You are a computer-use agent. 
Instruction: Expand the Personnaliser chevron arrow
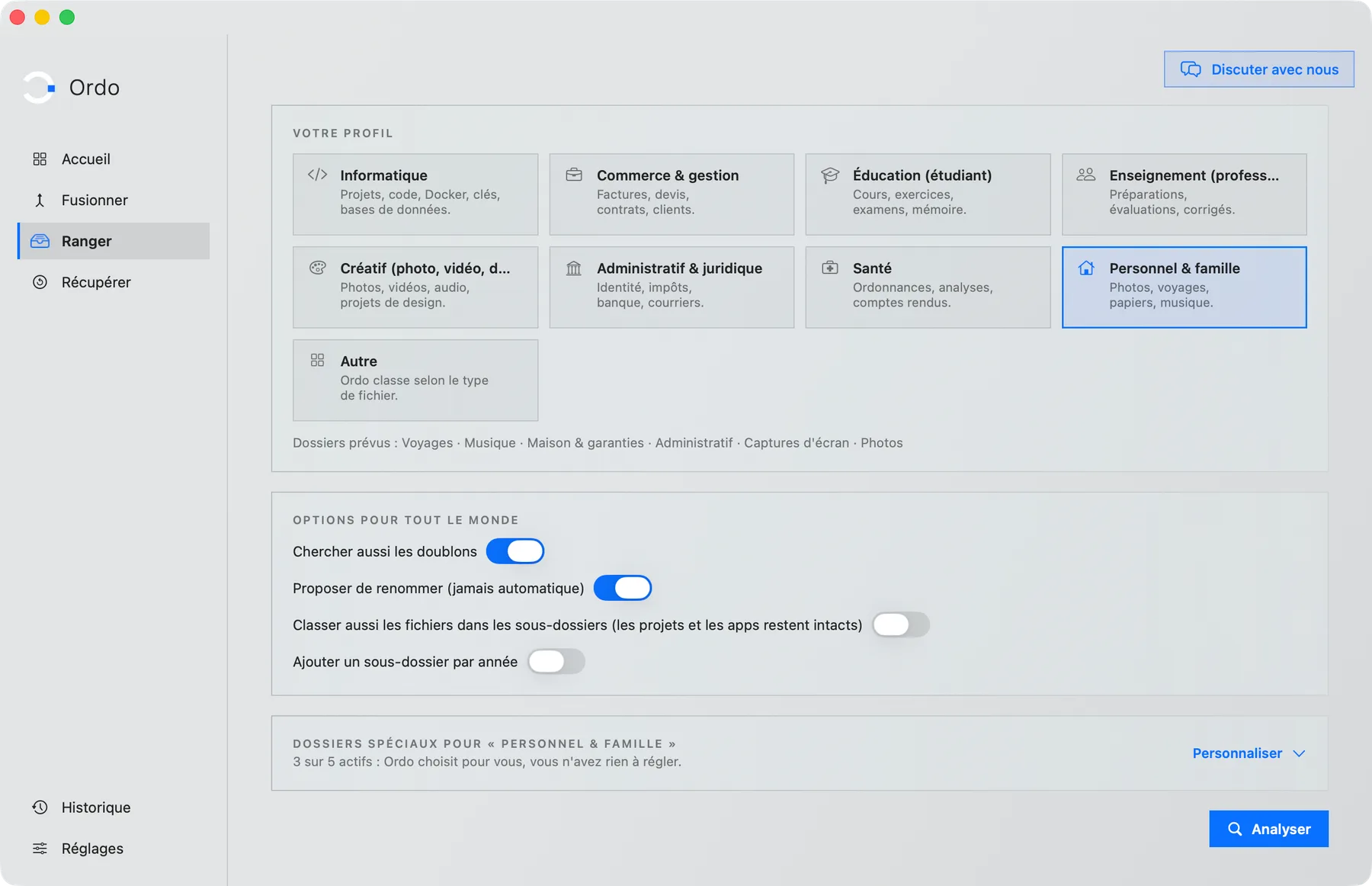click(x=1300, y=753)
